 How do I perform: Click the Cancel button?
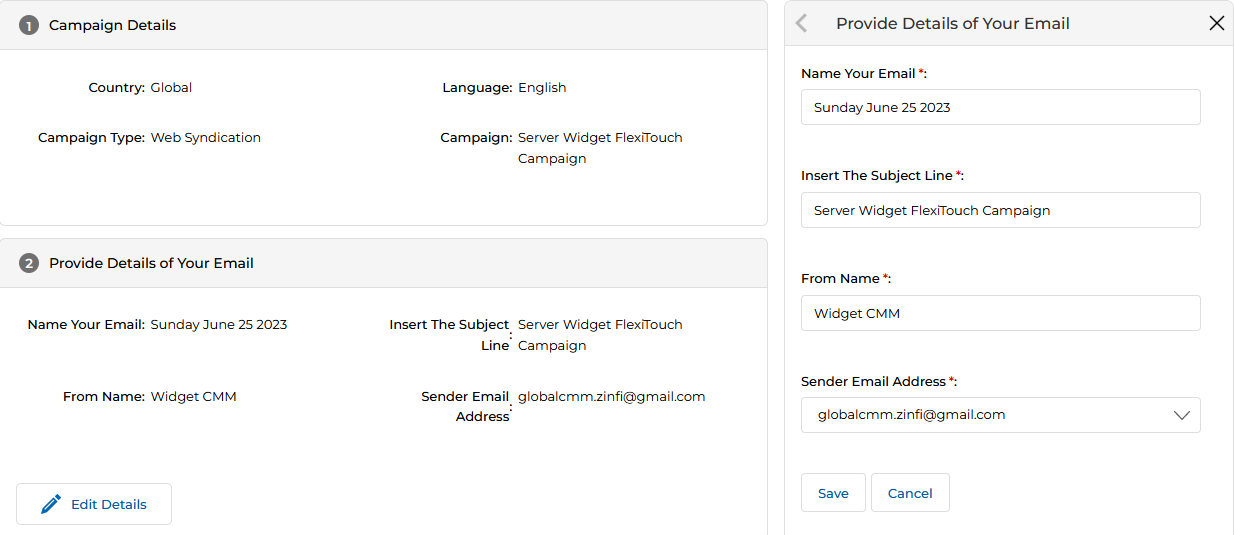[910, 493]
